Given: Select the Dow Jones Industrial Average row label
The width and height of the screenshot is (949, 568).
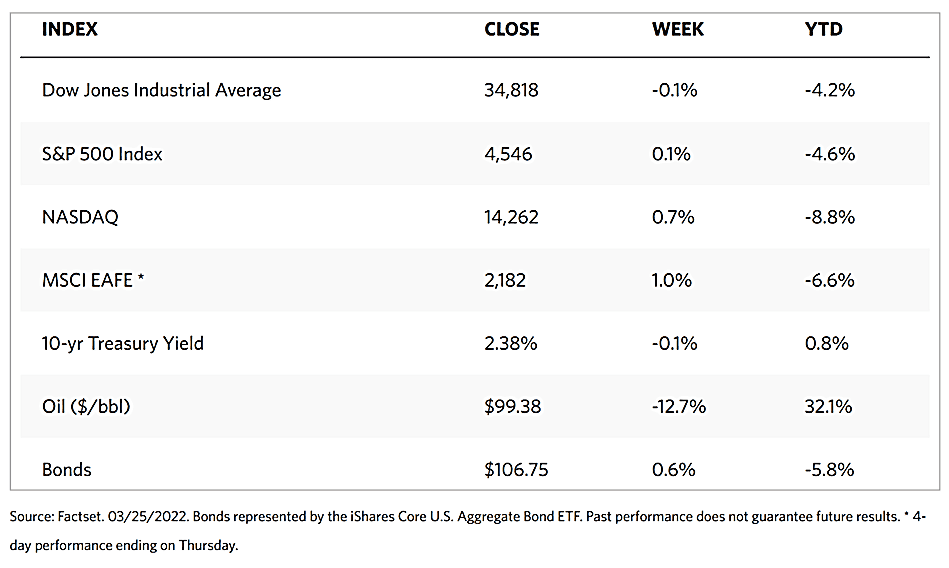Looking at the screenshot, I should tap(161, 90).
